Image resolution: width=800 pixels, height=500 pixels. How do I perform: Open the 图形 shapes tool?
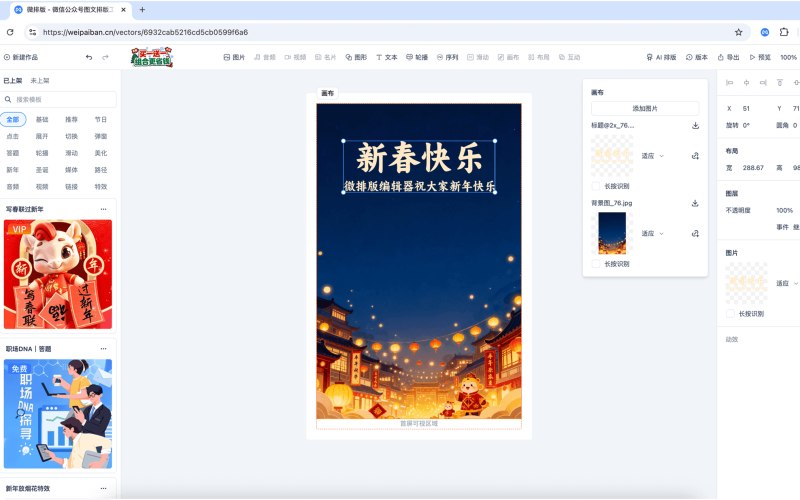[356, 57]
